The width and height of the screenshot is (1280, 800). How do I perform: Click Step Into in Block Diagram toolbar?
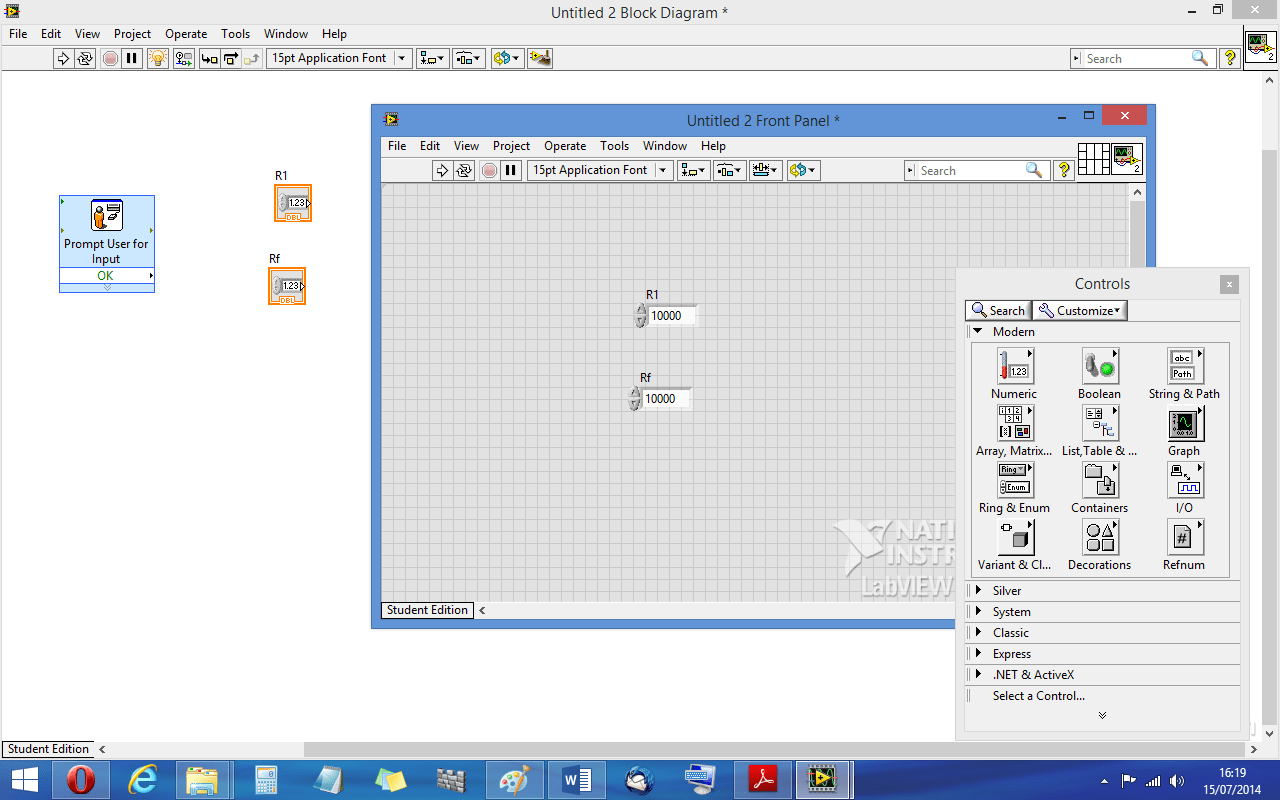(209, 58)
